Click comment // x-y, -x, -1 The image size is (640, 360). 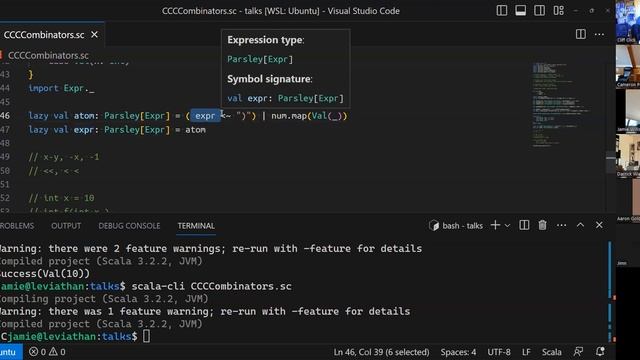[64, 157]
